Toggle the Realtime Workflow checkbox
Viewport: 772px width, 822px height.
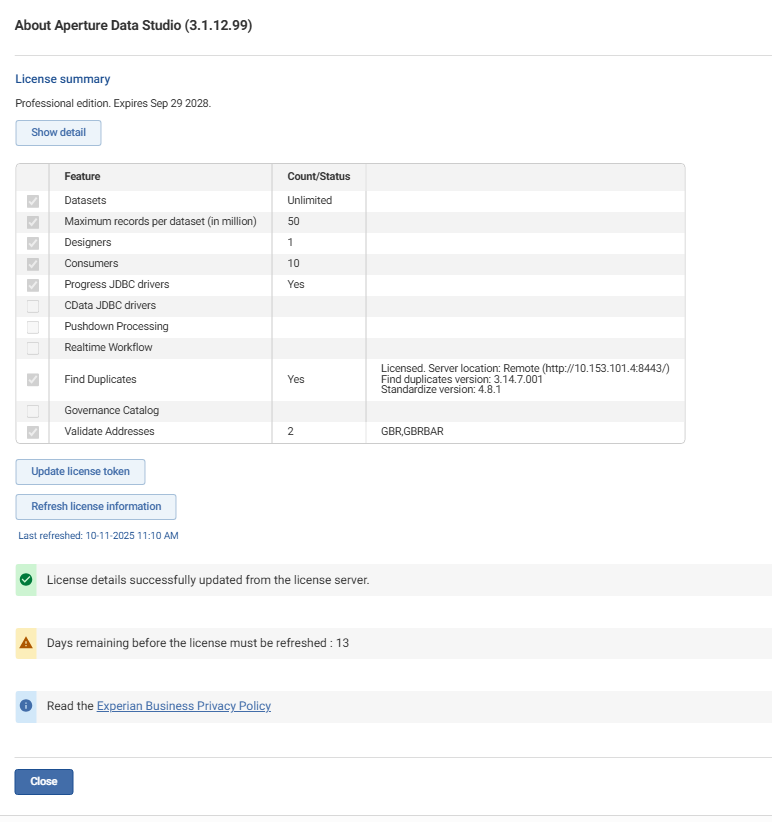click(32, 348)
